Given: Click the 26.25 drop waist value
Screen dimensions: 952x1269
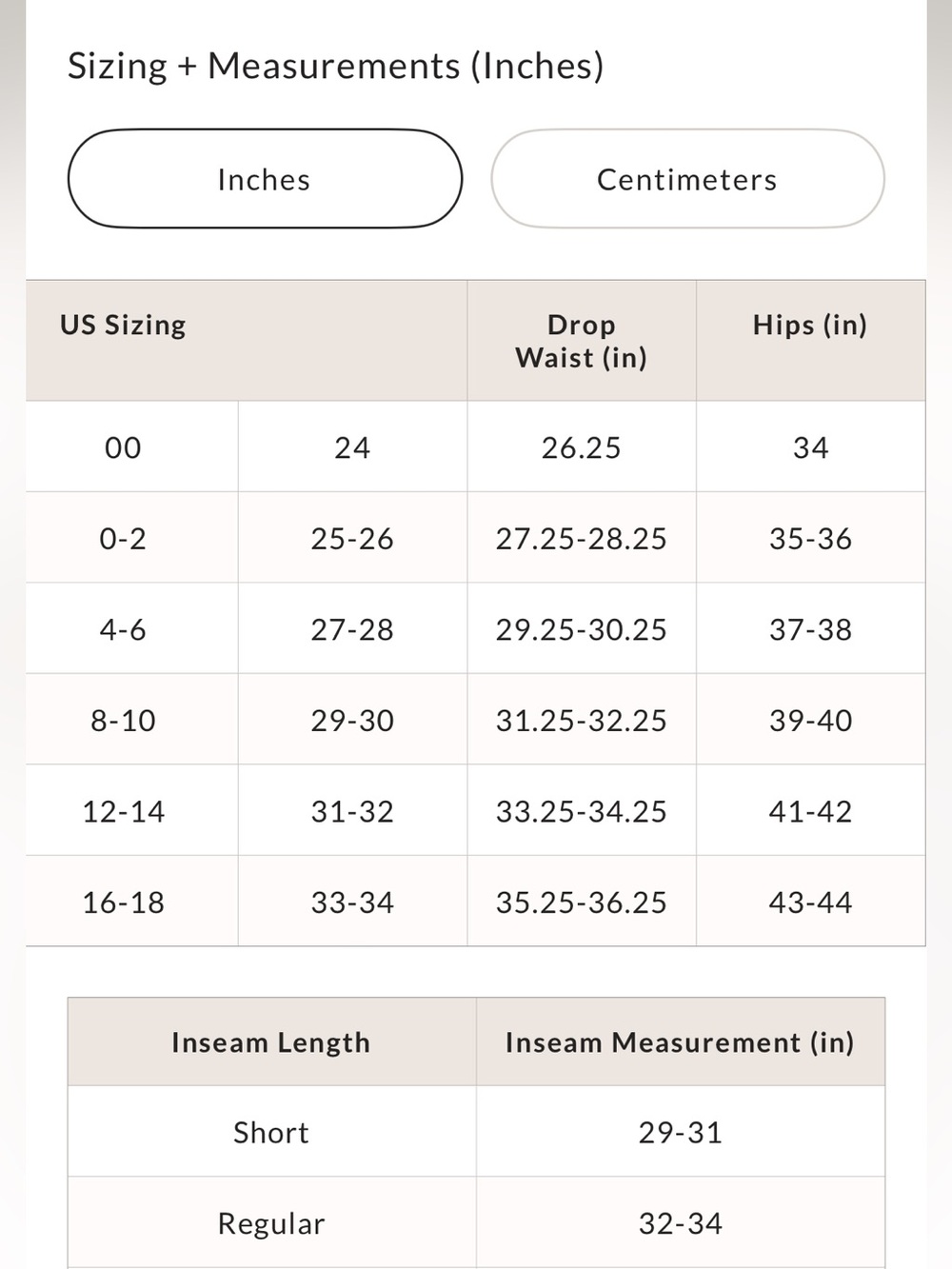Looking at the screenshot, I should (581, 447).
